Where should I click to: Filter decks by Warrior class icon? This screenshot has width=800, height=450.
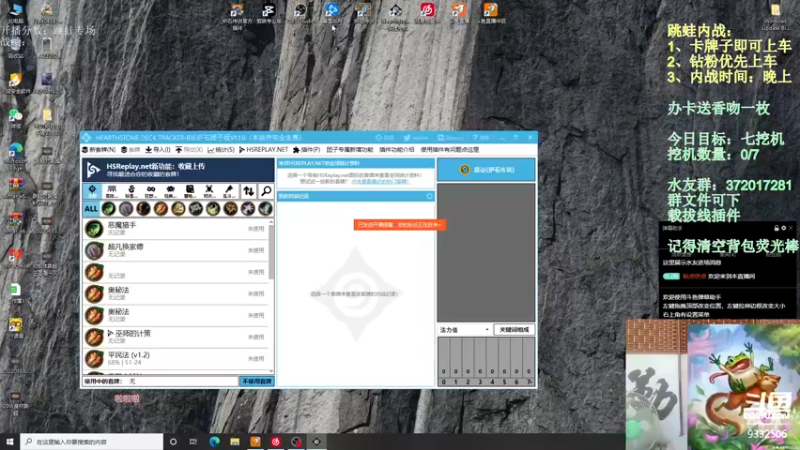(x=265, y=209)
